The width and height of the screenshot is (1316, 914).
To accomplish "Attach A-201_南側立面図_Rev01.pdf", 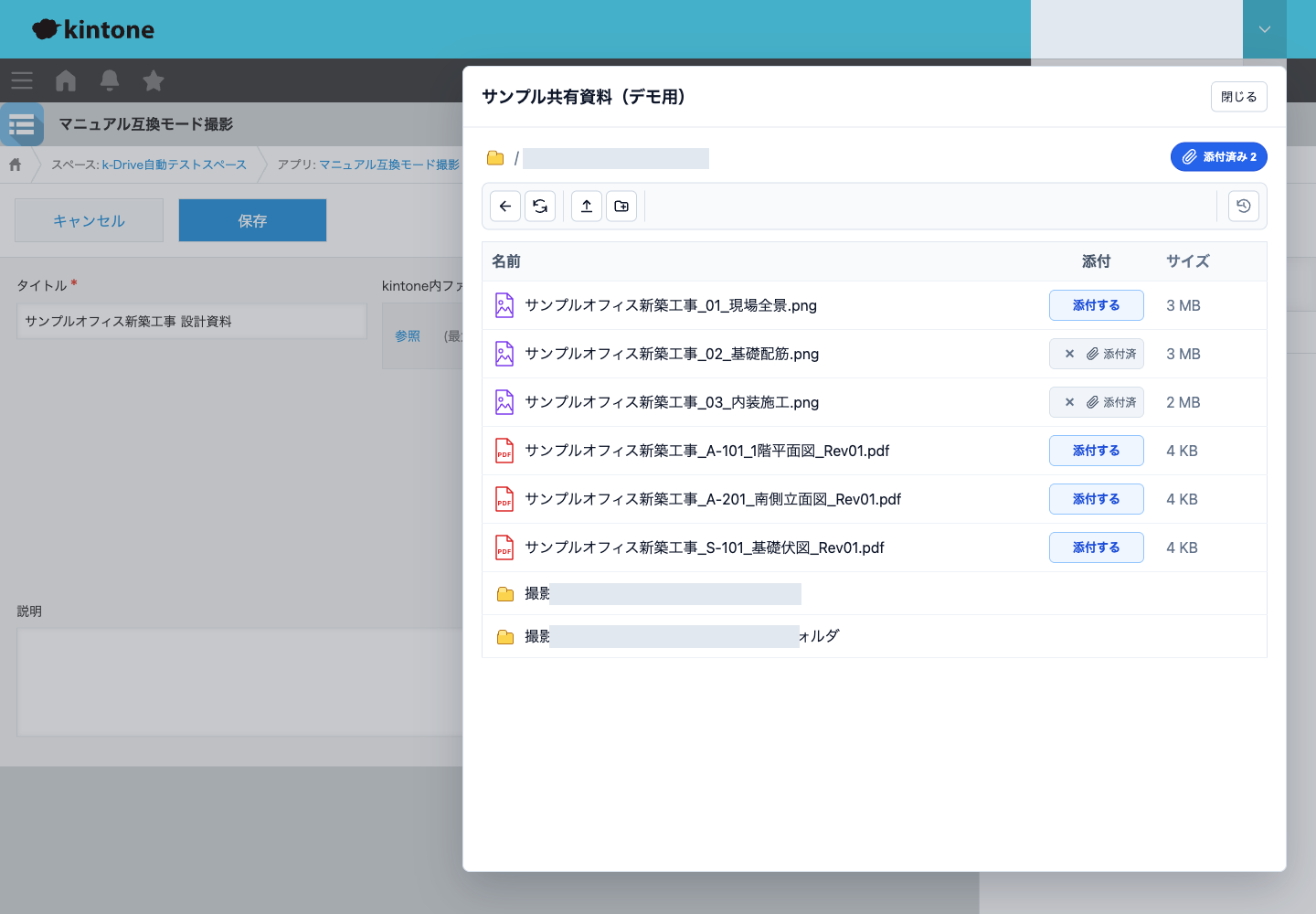I will tap(1097, 499).
